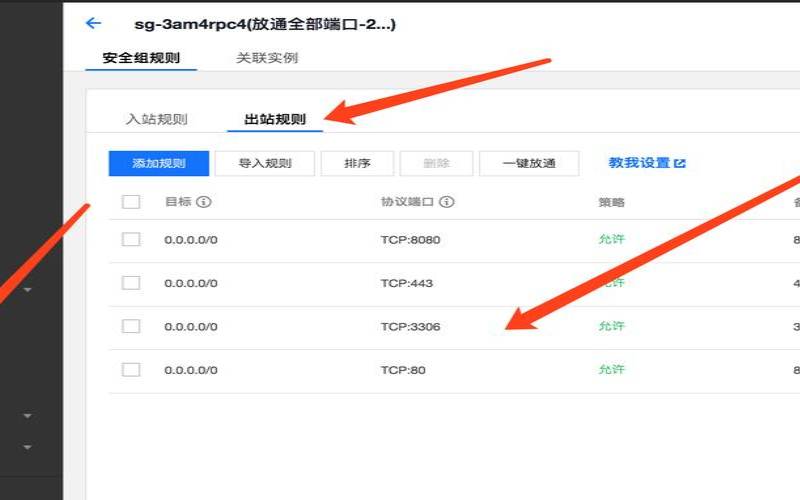Screen dimensions: 800x500
Task: Open the 入站规则 tab
Action: pyautogui.click(x=156, y=120)
